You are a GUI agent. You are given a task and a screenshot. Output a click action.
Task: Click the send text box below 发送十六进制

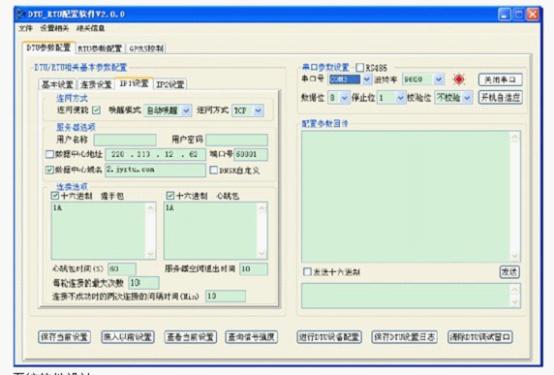406,295
